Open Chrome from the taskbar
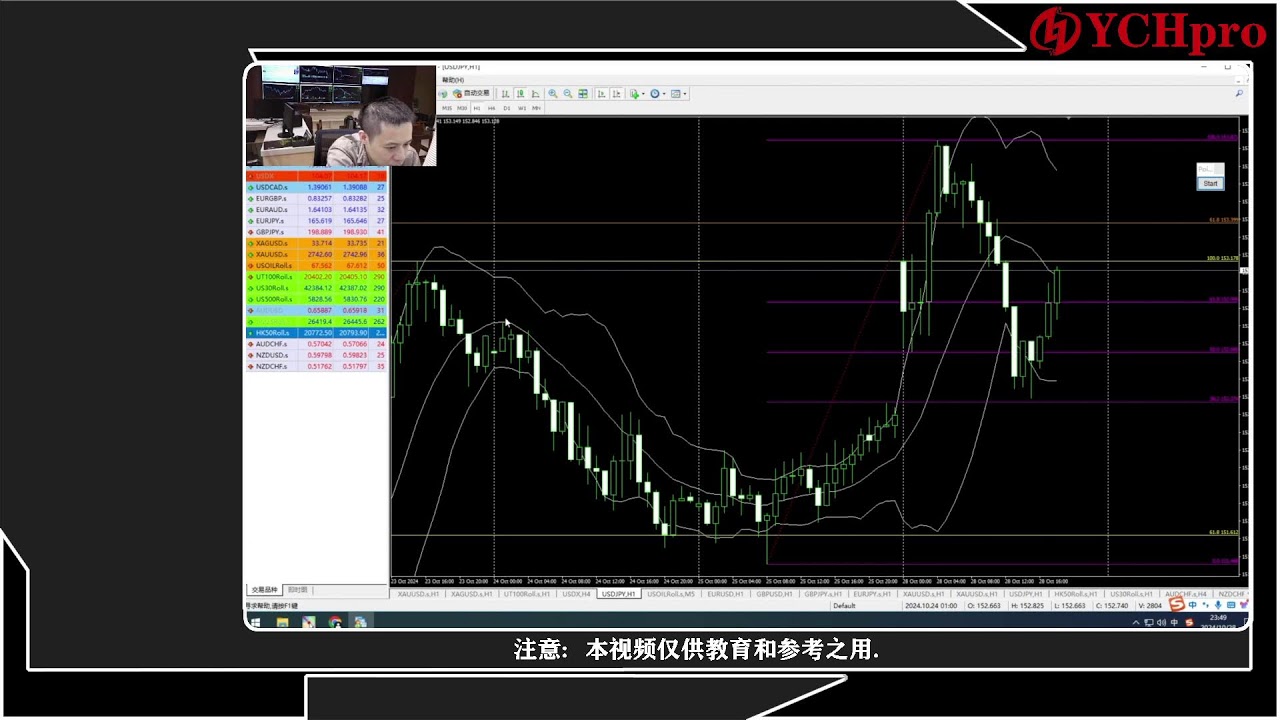 point(335,622)
